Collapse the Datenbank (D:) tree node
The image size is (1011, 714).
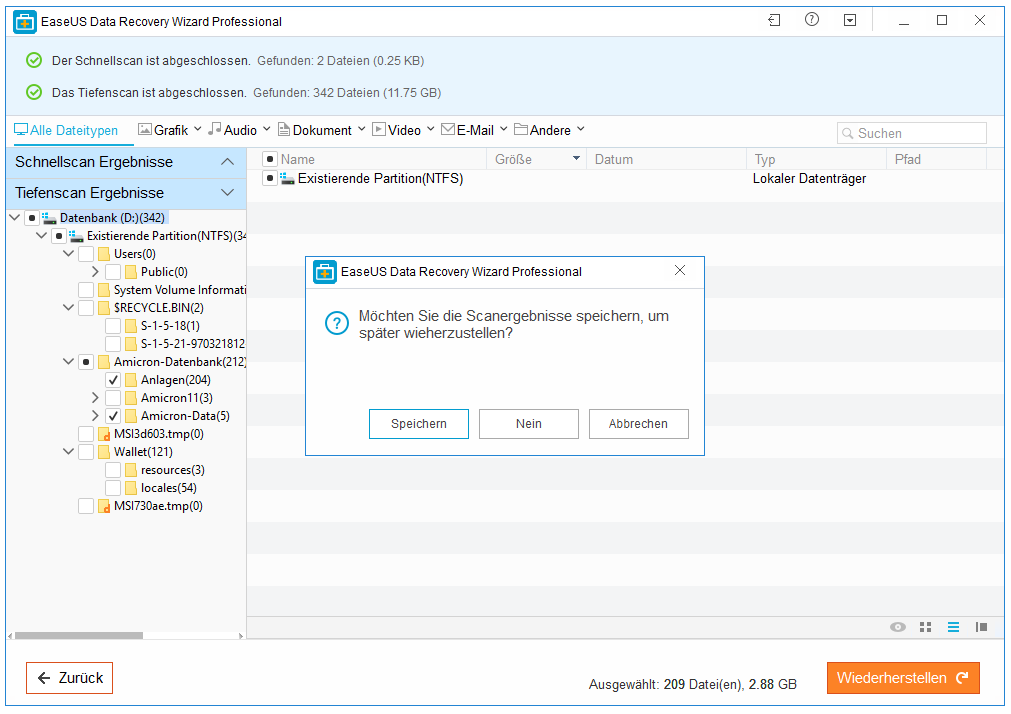click(14, 218)
